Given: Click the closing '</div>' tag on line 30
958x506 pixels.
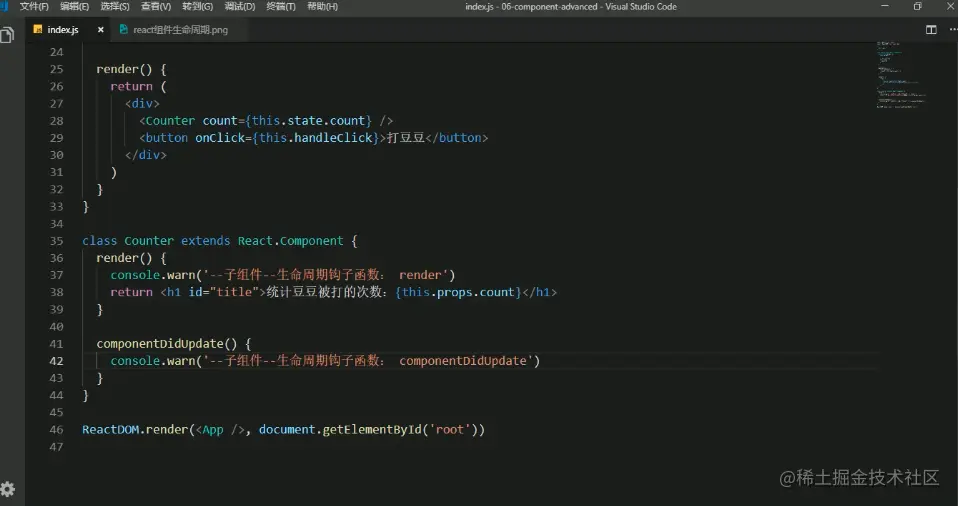Looking at the screenshot, I should pos(145,155).
